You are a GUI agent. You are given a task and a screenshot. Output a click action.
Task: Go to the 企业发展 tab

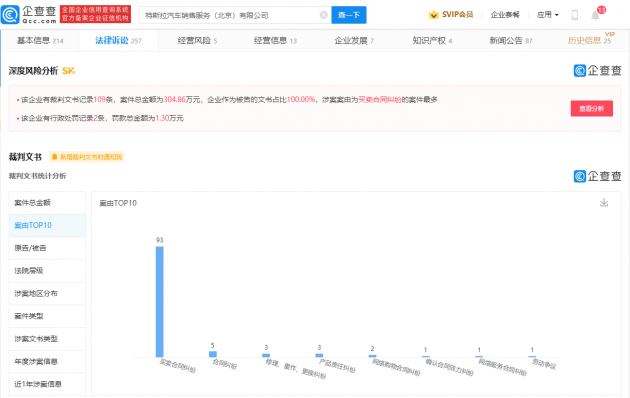point(354,41)
